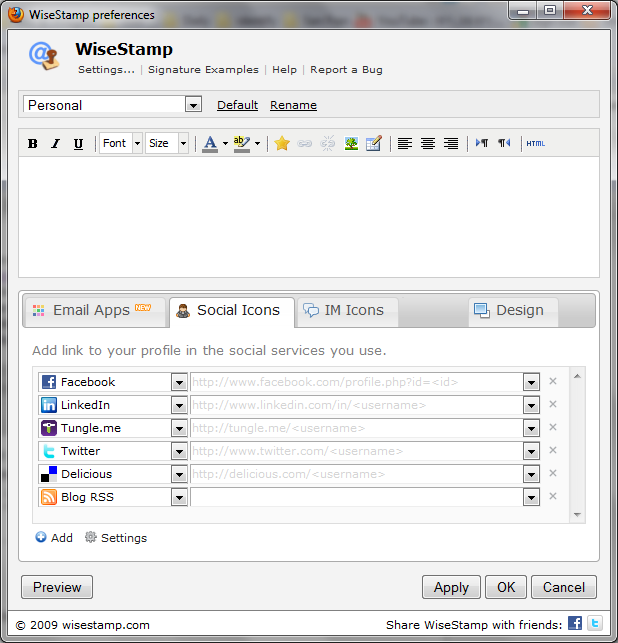This screenshot has height=643, width=618.
Task: Remove the Blog RSS row with X
Action: 553,496
